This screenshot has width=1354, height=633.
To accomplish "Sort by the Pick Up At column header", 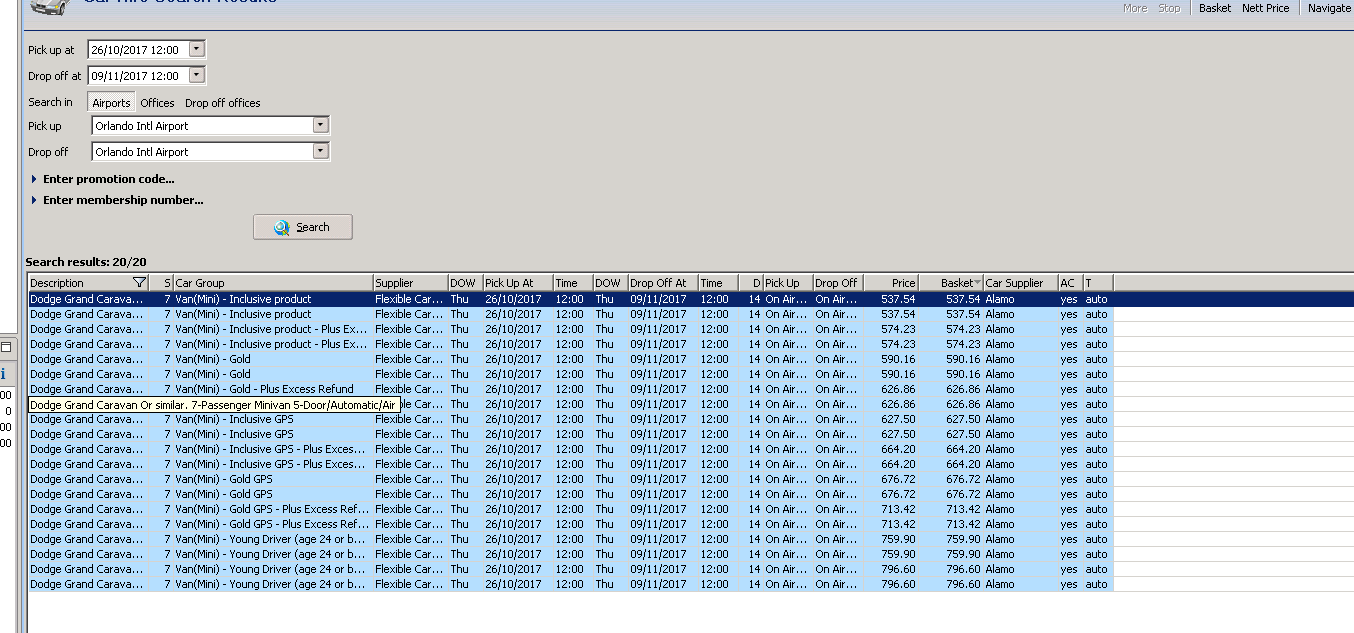I will pos(518,283).
